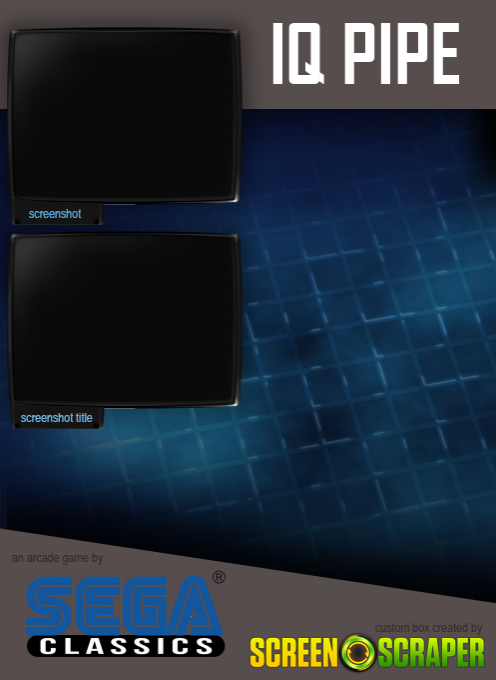This screenshot has width=496, height=680.
Task: Click the 'an arcade game by' text
Action: (57, 558)
